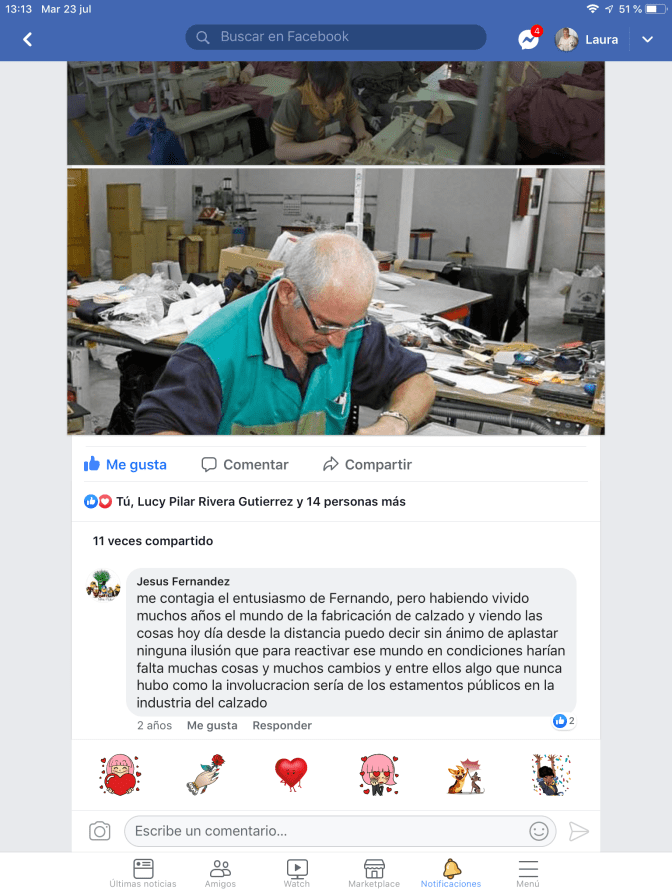Like Jesus Fernandez's comment via Me gusta
This screenshot has height=896, width=672.
[212, 725]
